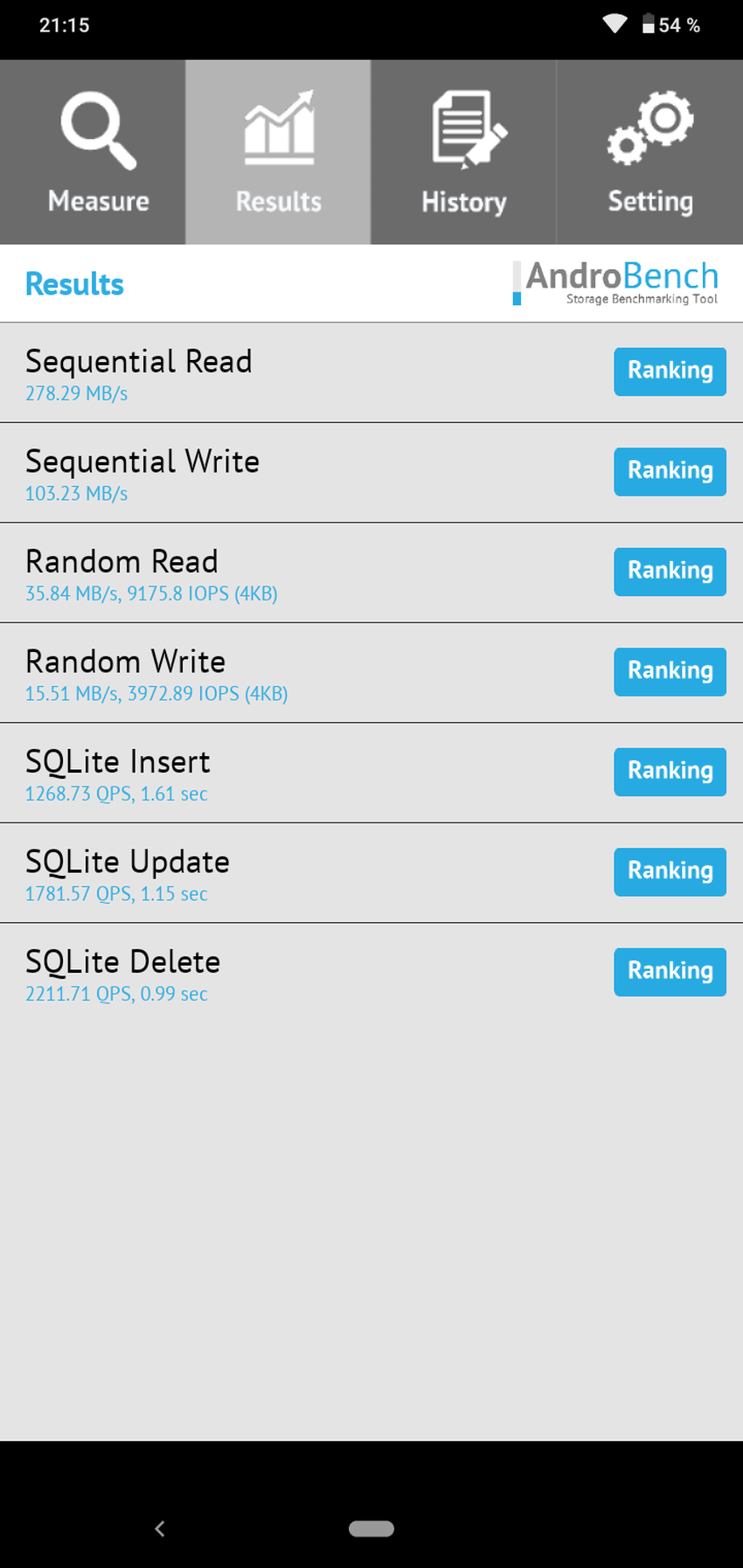
Task: Tap the Results chart icon
Action: click(279, 129)
